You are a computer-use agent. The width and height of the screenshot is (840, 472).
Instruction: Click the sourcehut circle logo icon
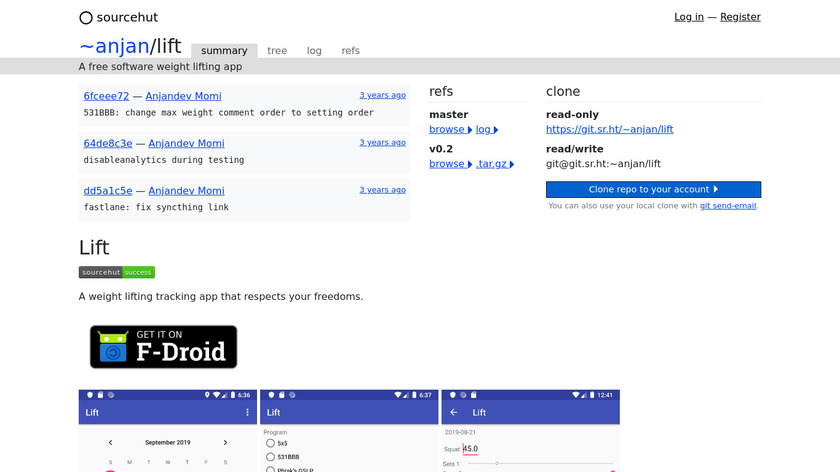point(86,18)
